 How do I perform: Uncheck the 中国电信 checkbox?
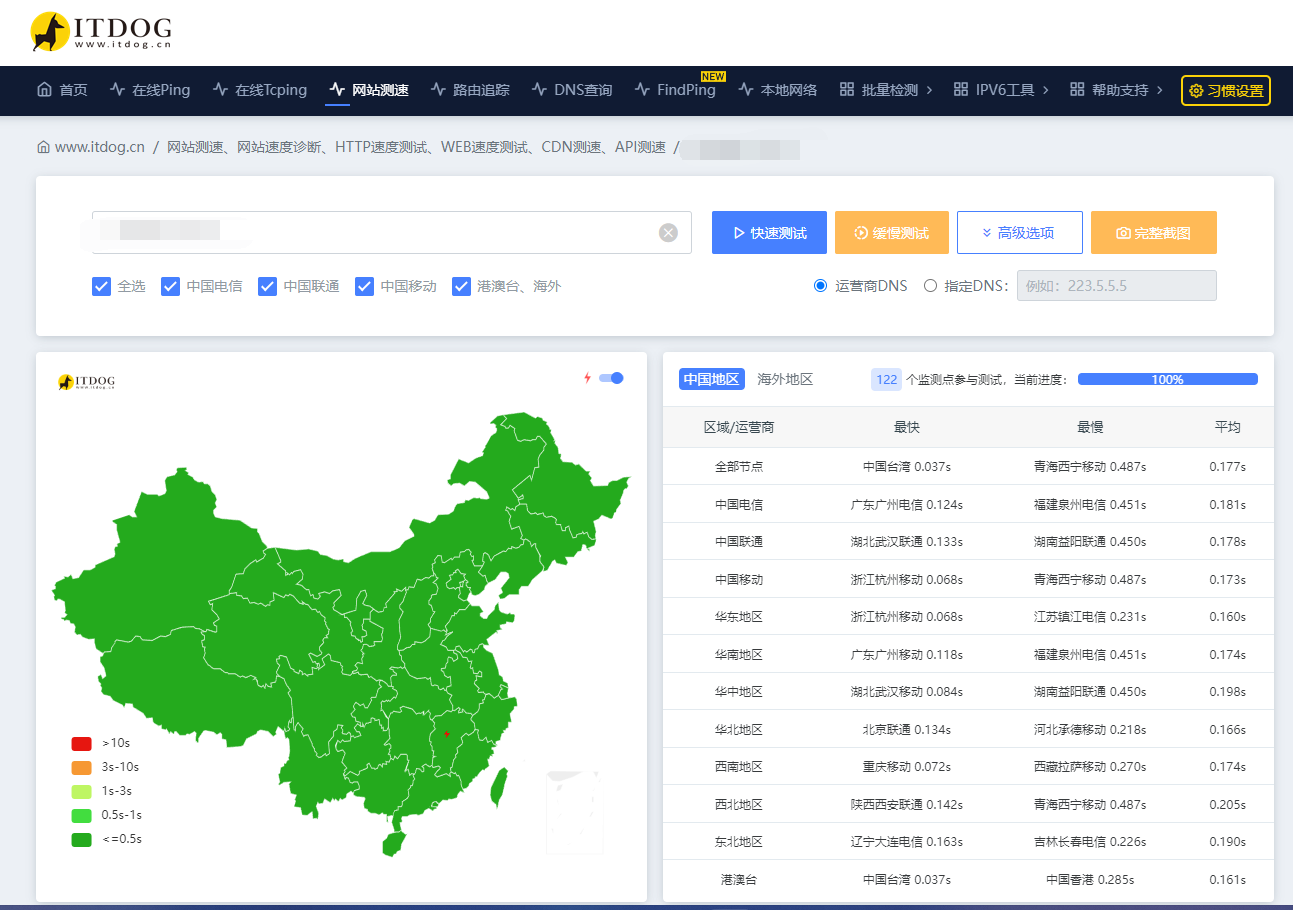coord(170,286)
